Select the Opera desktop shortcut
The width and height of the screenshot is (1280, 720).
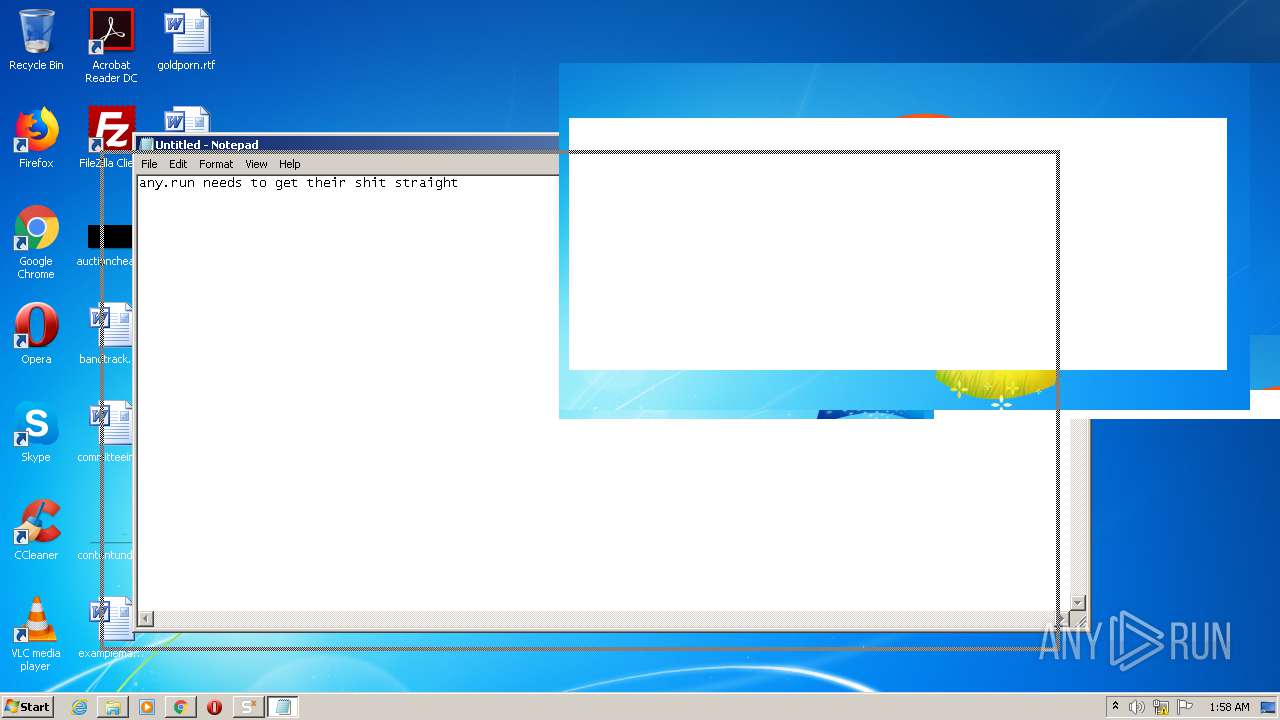[36, 334]
